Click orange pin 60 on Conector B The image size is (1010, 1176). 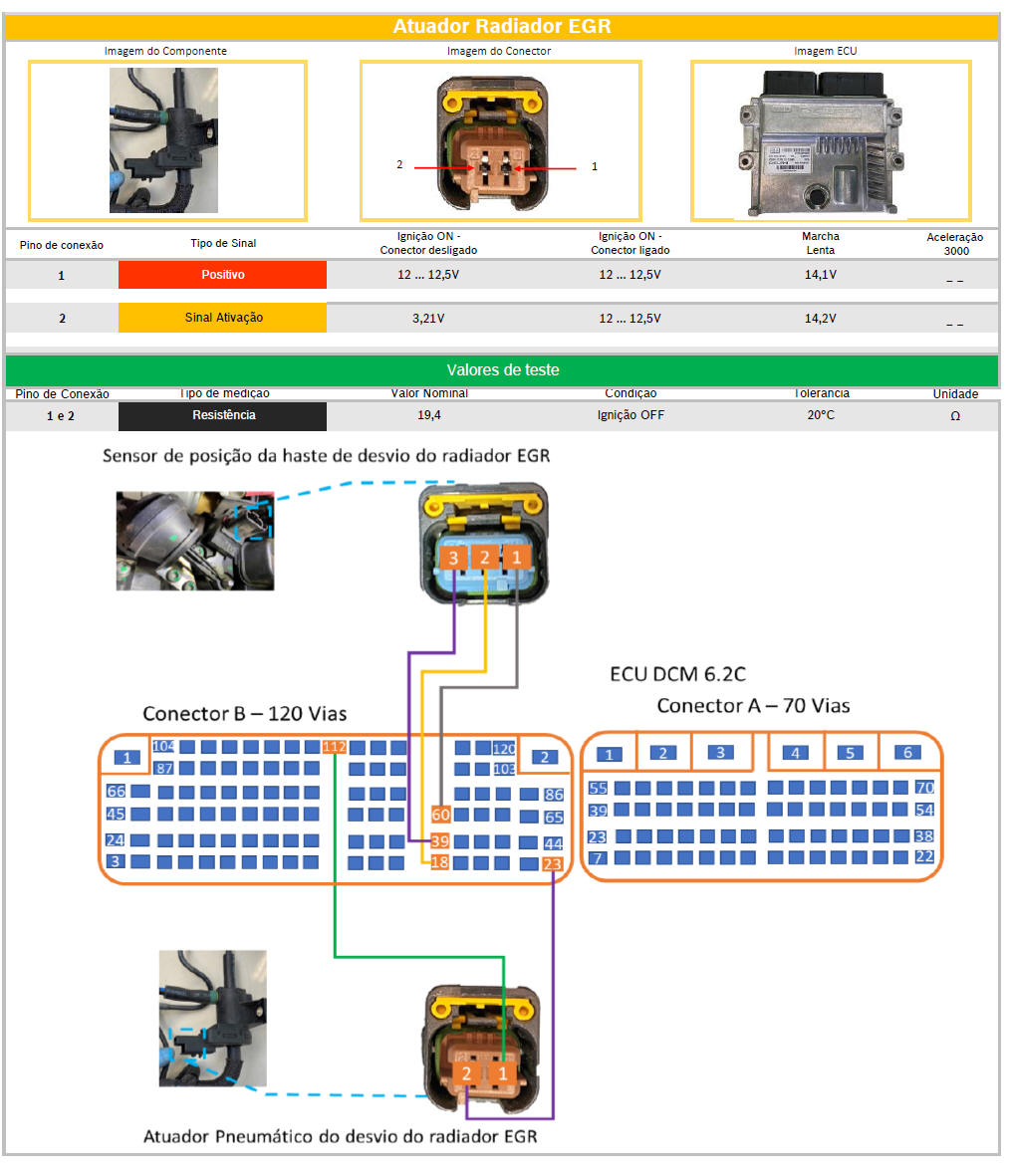tap(440, 815)
